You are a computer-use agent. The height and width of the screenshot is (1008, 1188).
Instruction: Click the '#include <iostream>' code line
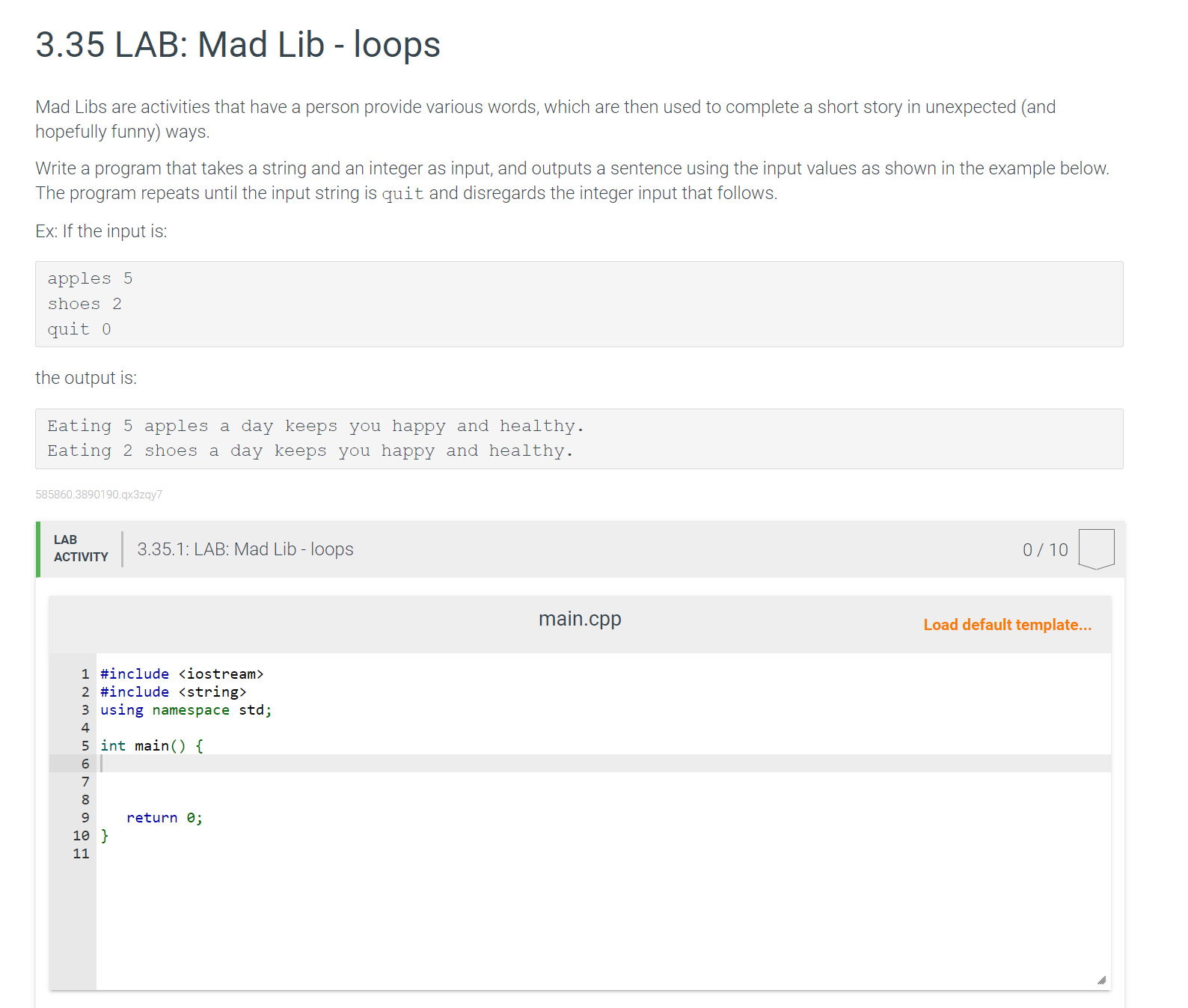pos(182,673)
